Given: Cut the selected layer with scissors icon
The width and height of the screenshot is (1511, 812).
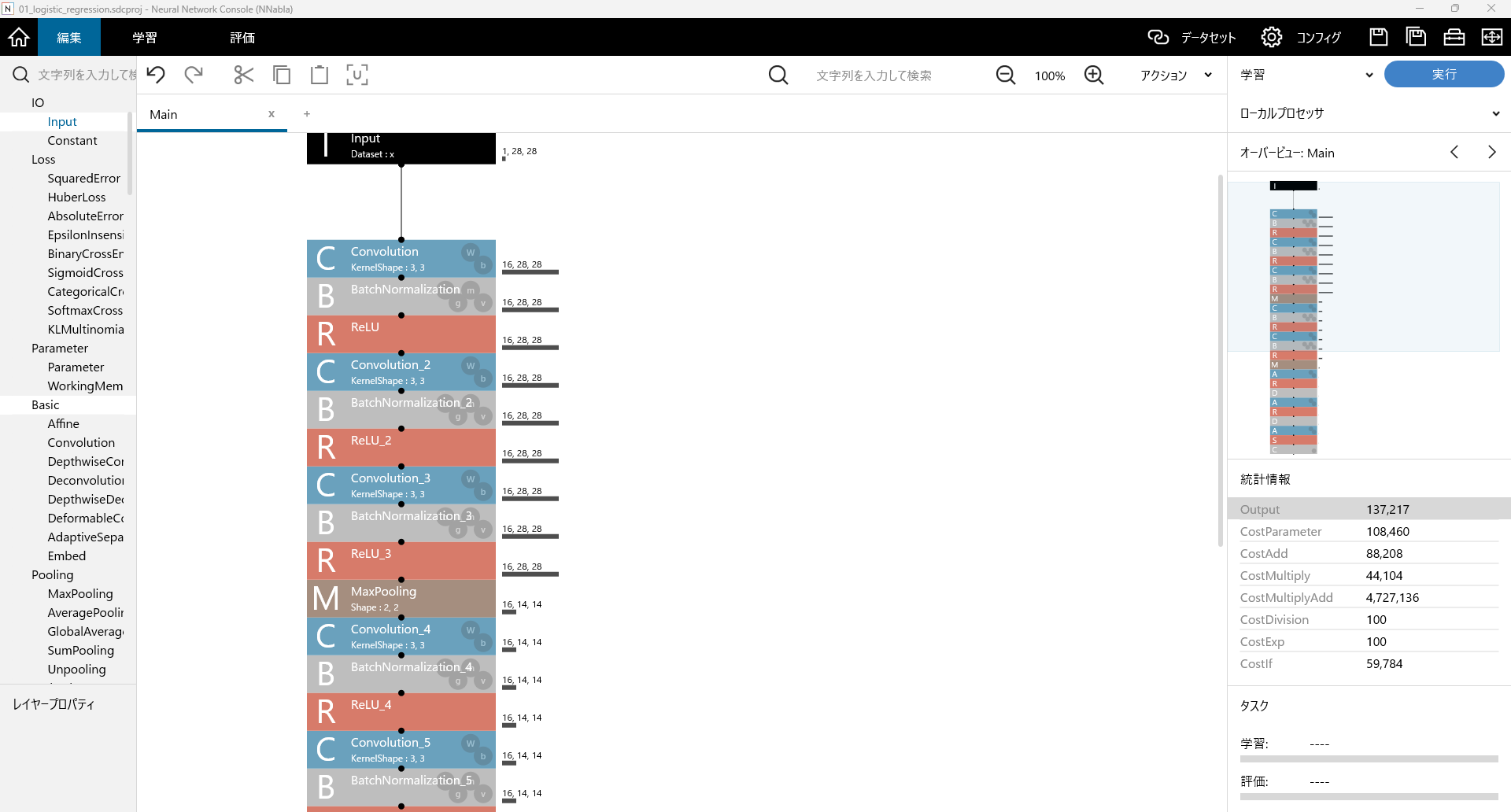Looking at the screenshot, I should pos(243,75).
